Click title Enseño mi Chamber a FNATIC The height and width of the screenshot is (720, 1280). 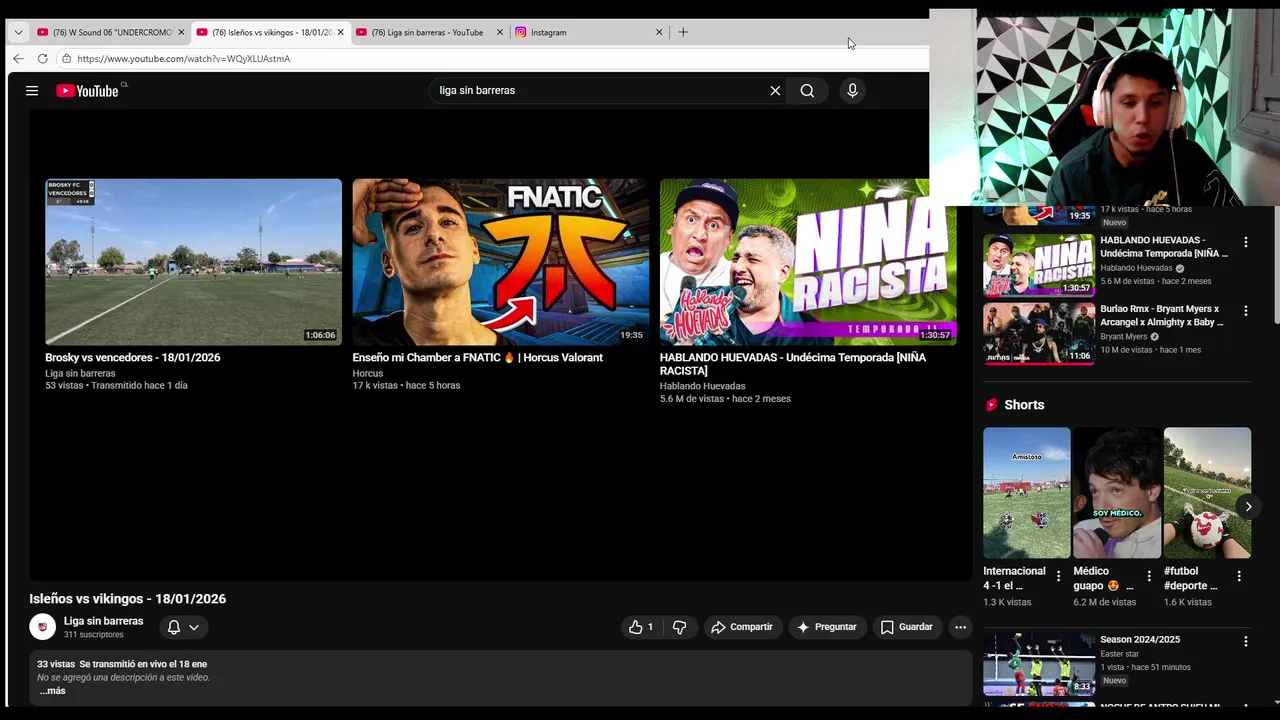[478, 358]
